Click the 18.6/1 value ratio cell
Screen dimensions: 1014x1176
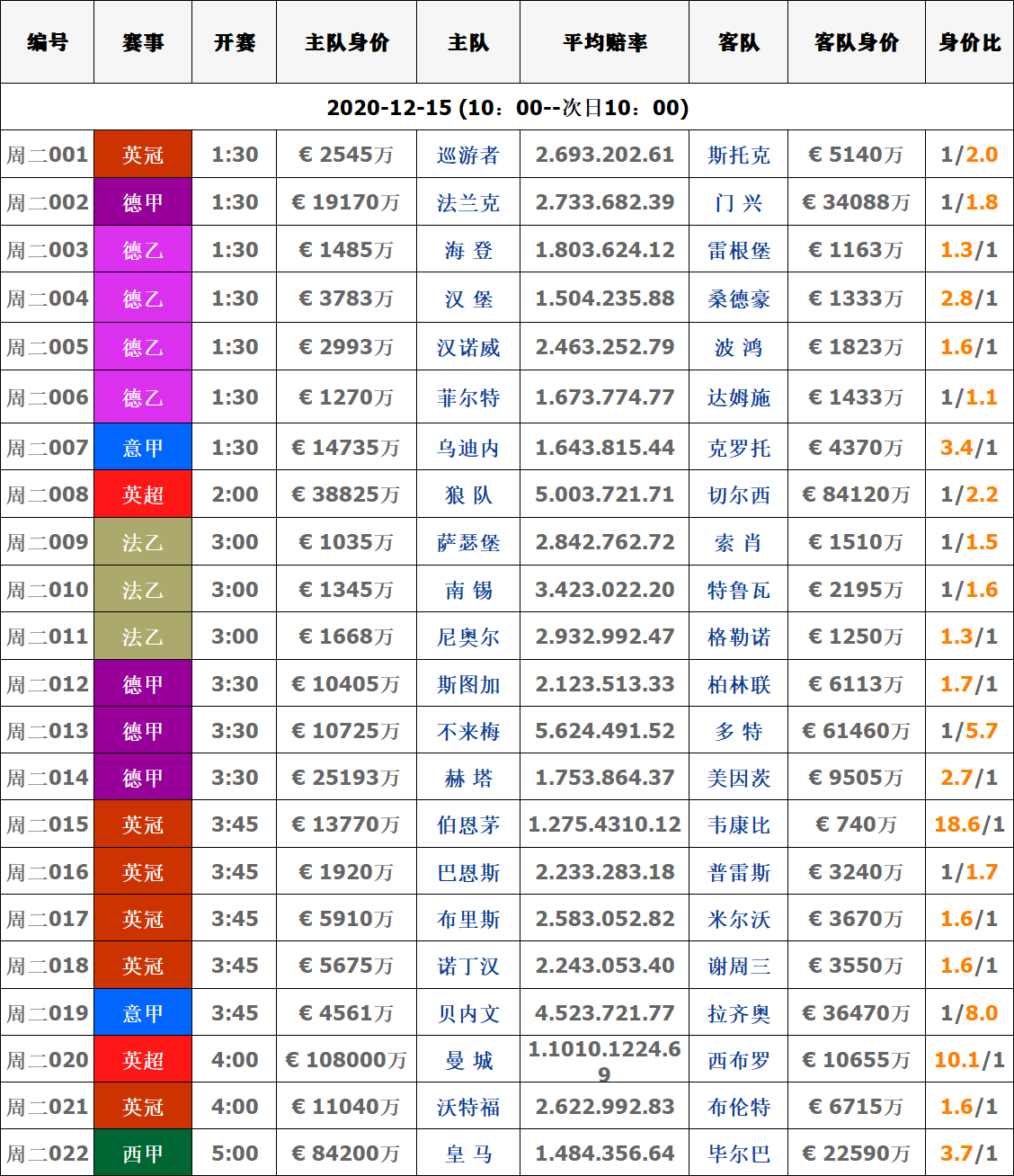click(969, 825)
